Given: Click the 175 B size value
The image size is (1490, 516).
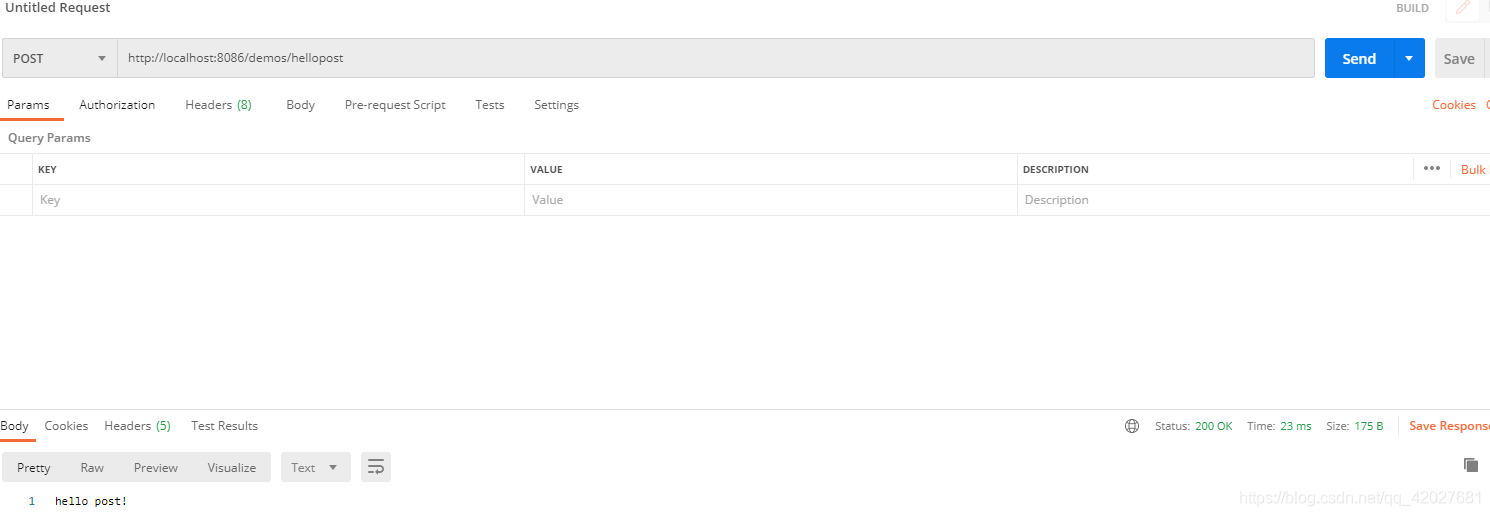Looking at the screenshot, I should [1368, 426].
